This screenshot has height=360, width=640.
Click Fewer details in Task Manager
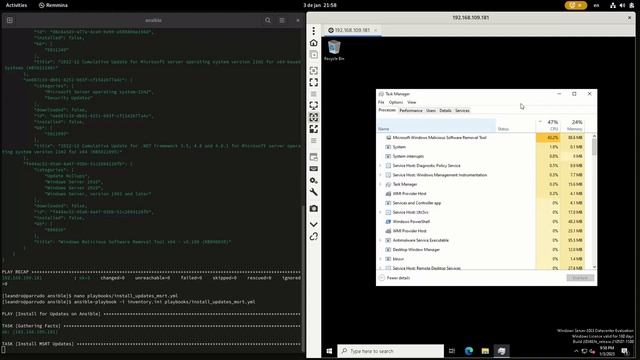(395, 278)
